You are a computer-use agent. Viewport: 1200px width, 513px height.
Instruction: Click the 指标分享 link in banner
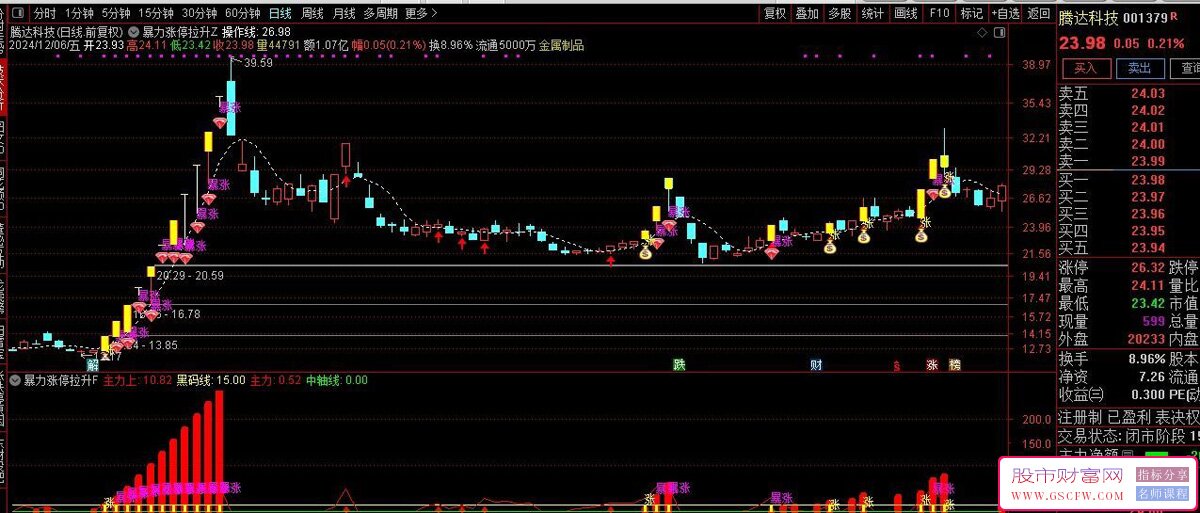[x=1162, y=475]
